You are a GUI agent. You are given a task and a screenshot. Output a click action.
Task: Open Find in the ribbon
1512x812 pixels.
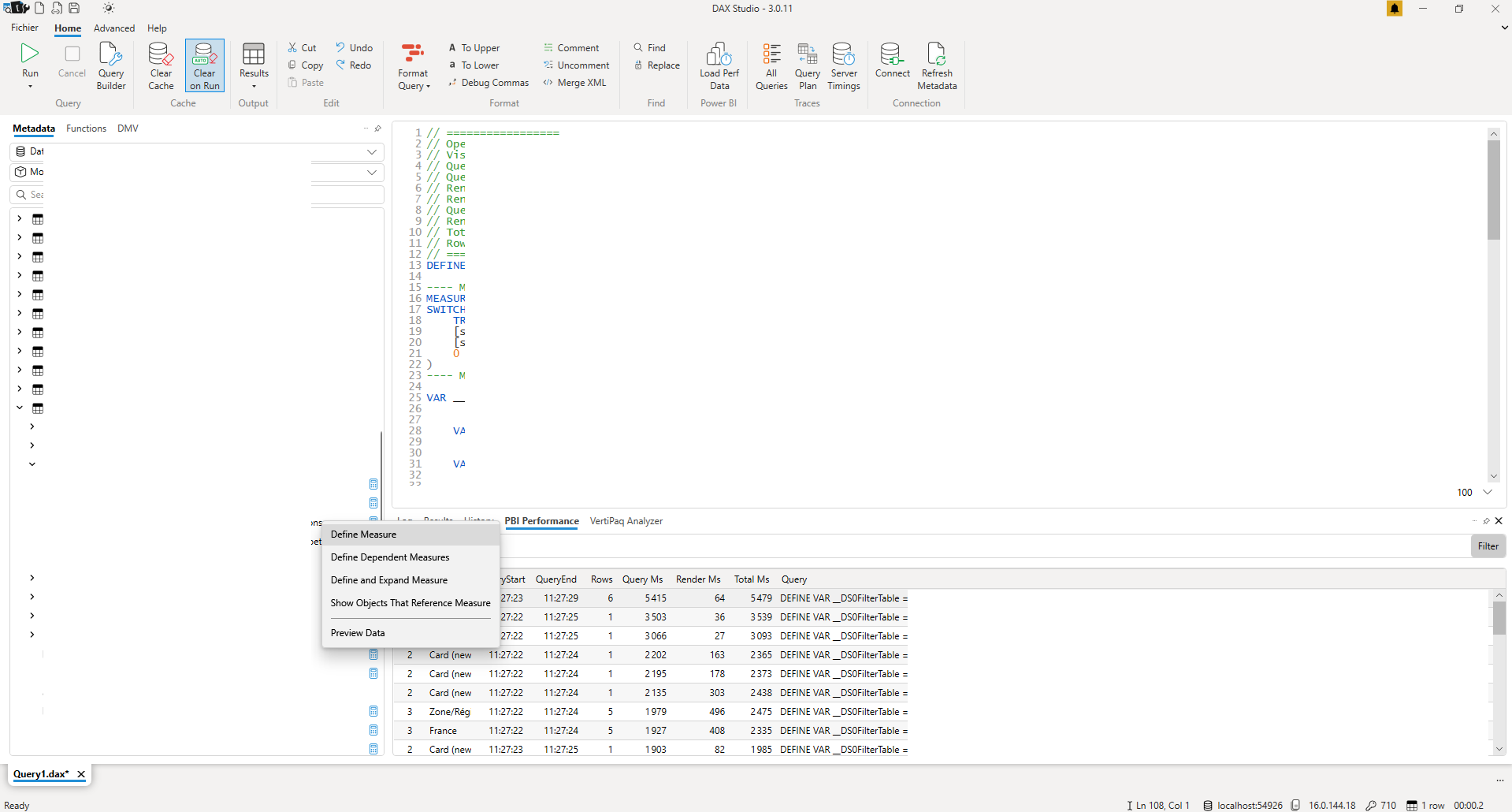[650, 48]
